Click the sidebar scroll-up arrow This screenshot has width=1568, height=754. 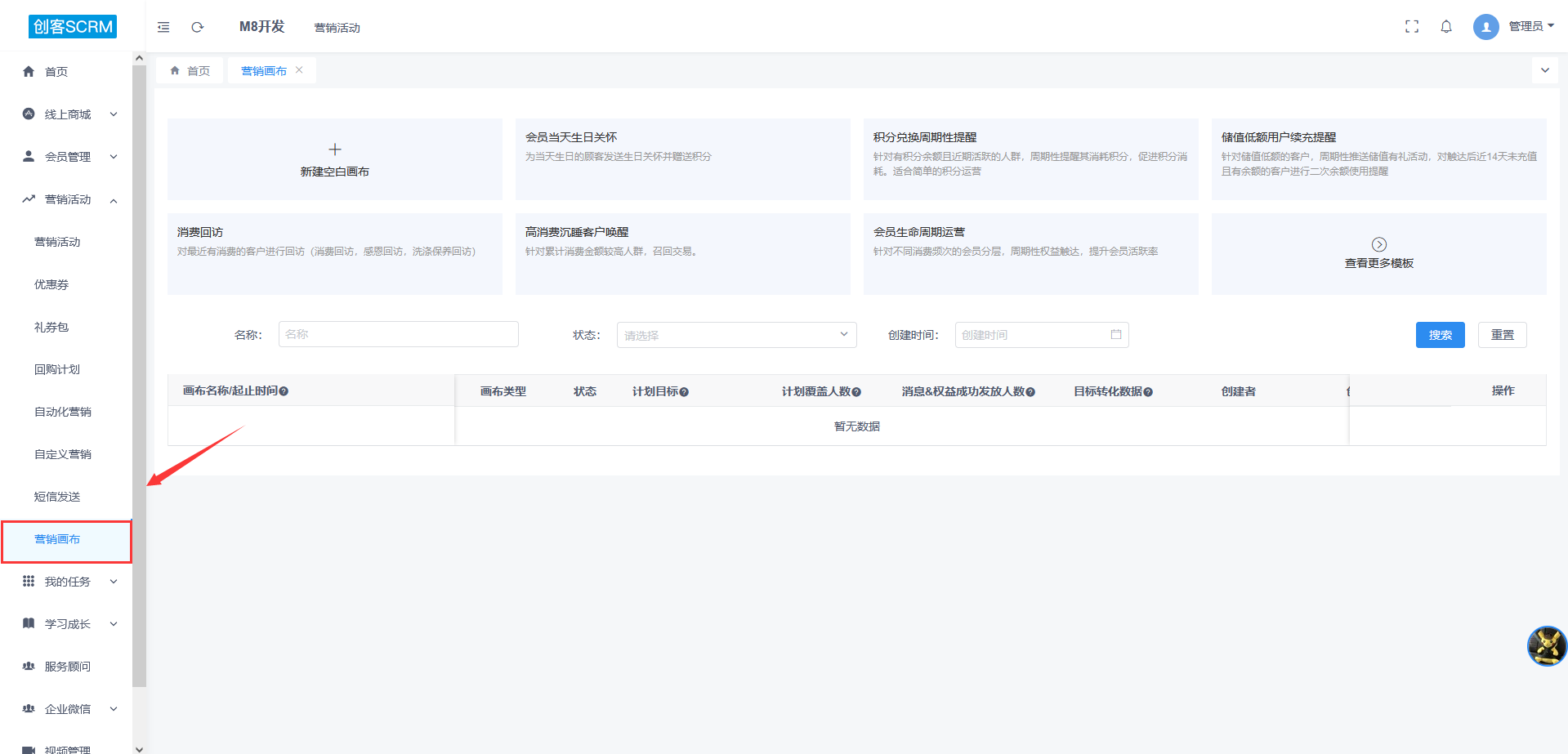click(x=139, y=58)
